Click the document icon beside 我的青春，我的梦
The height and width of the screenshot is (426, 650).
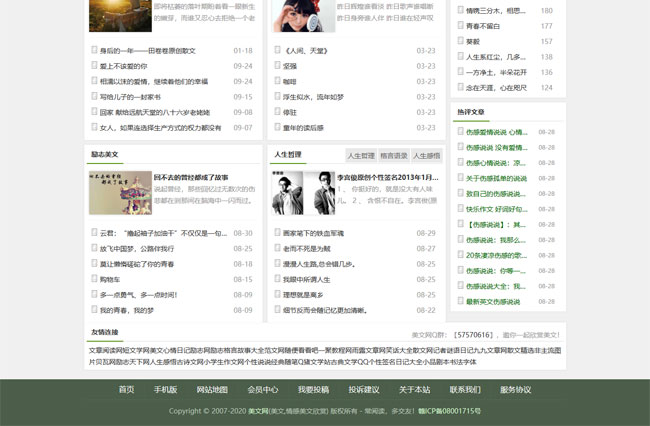pyautogui.click(x=94, y=310)
